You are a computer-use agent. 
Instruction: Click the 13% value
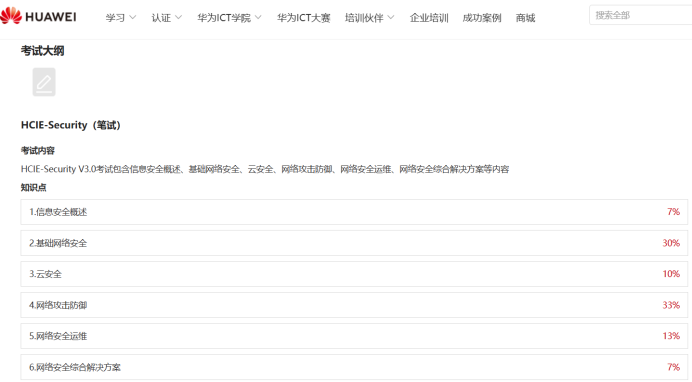click(x=671, y=336)
